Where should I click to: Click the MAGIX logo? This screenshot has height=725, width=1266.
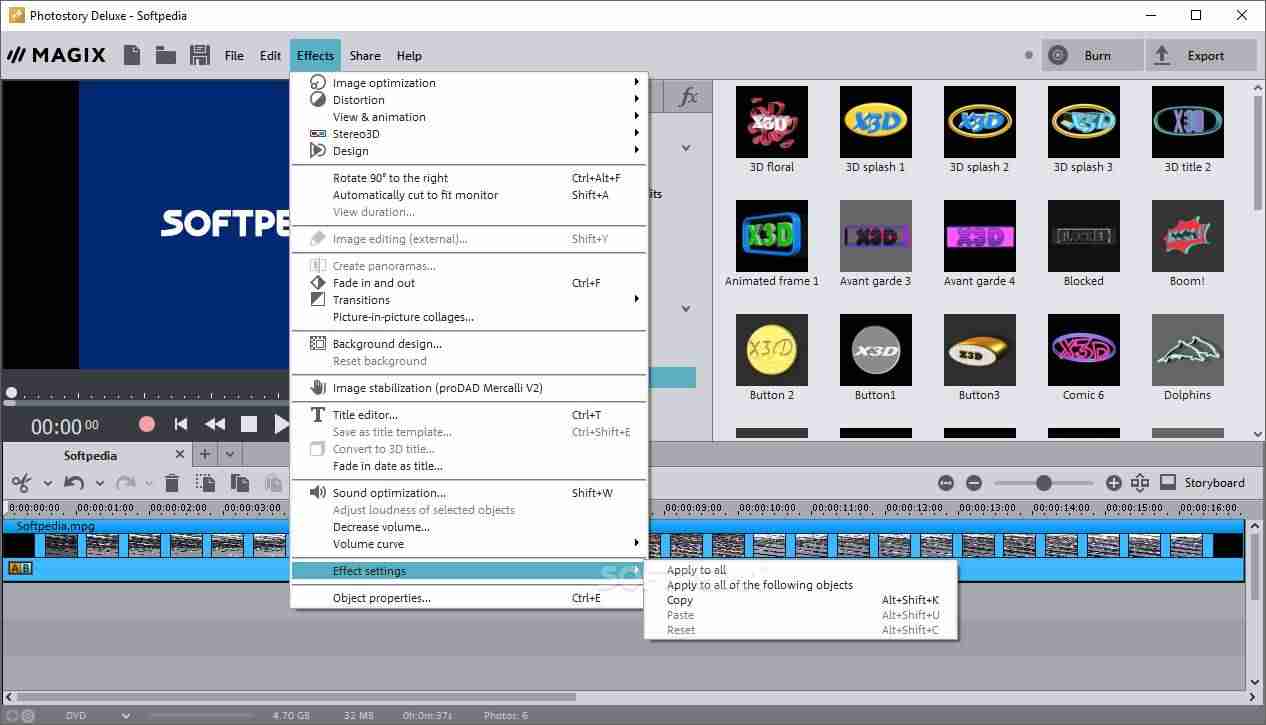point(56,55)
